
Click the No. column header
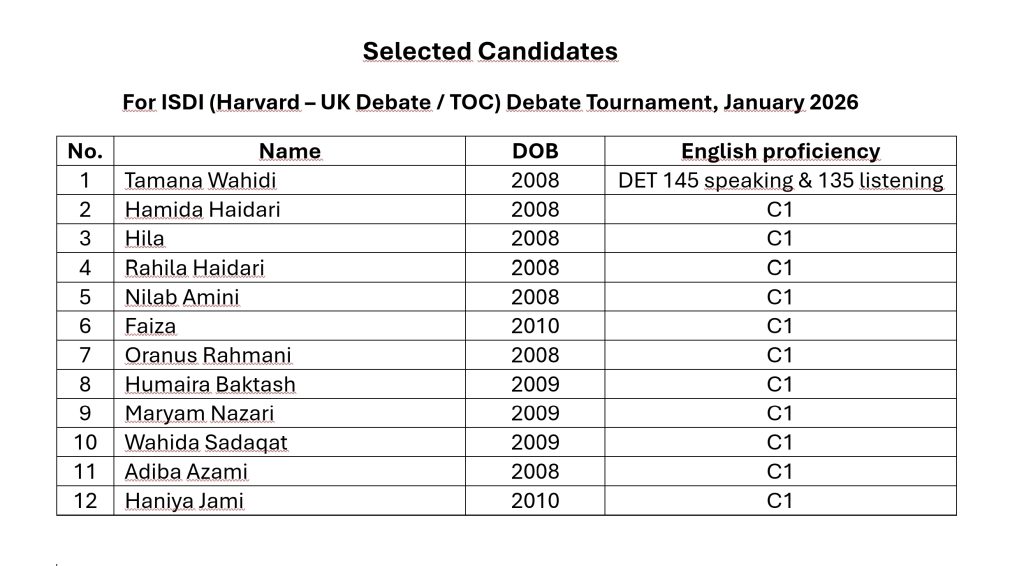click(85, 151)
